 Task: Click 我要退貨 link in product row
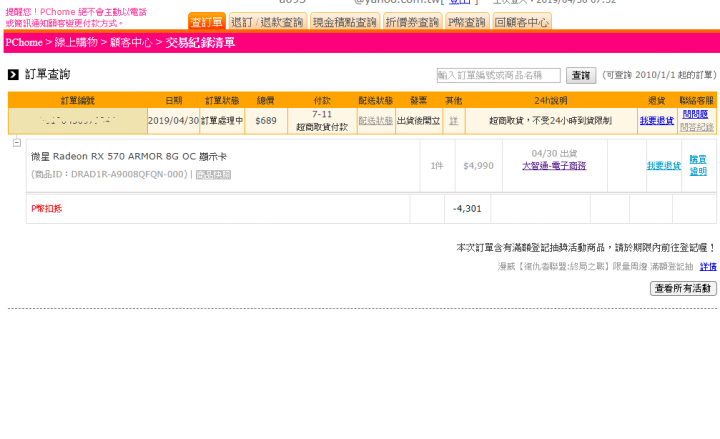point(664,165)
